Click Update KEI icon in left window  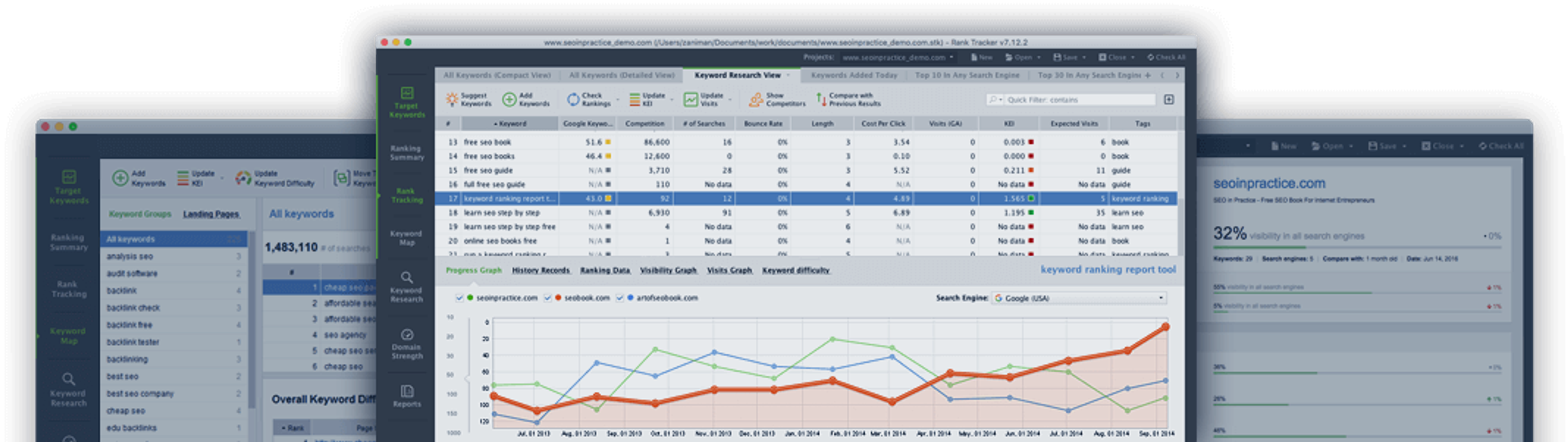pyautogui.click(x=183, y=178)
